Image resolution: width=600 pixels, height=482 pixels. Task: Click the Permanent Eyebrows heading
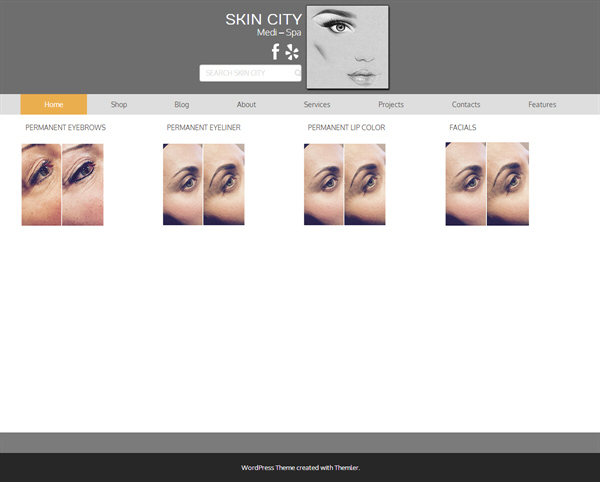(65, 127)
